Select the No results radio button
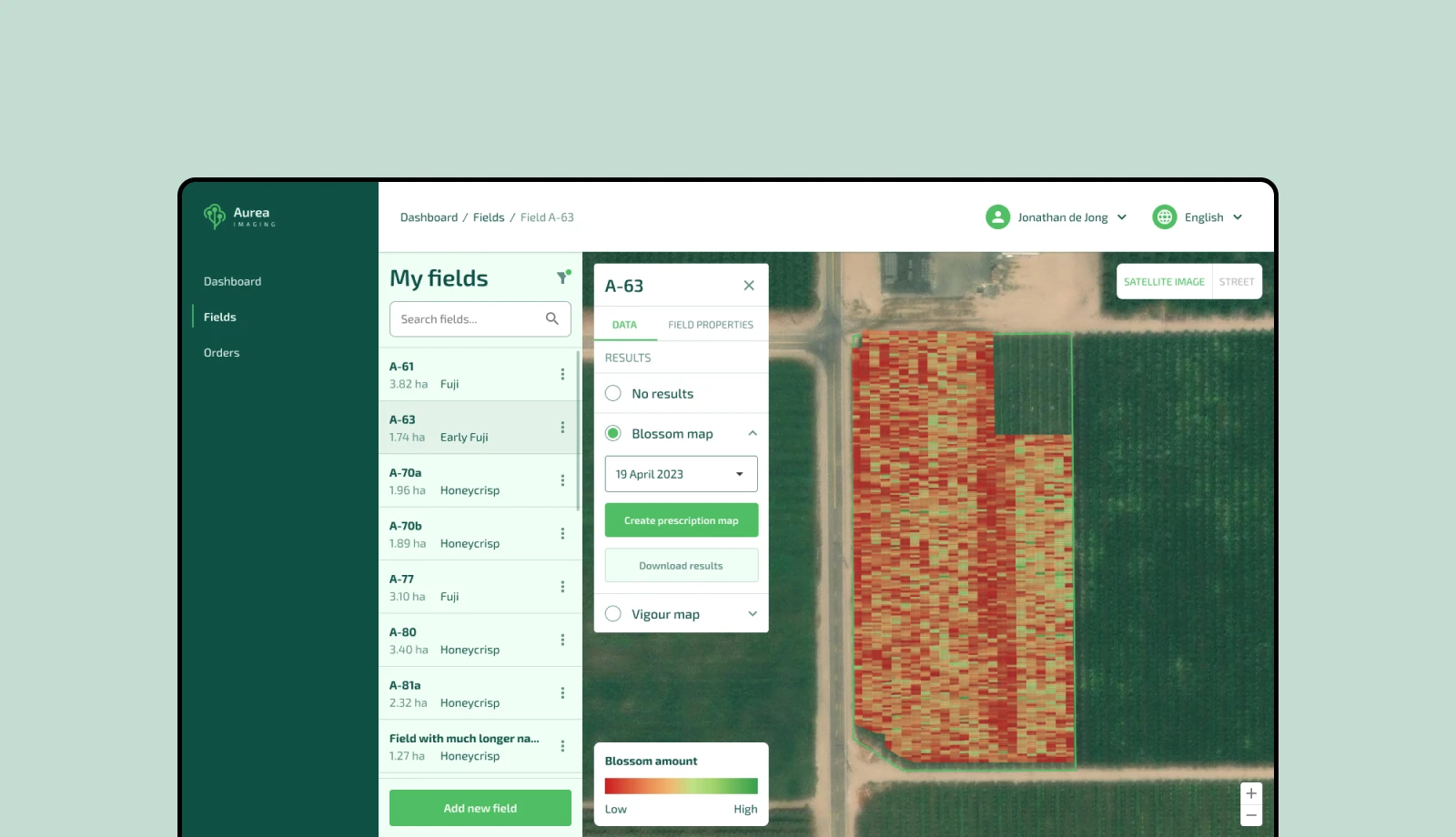The image size is (1456, 837). click(613, 393)
